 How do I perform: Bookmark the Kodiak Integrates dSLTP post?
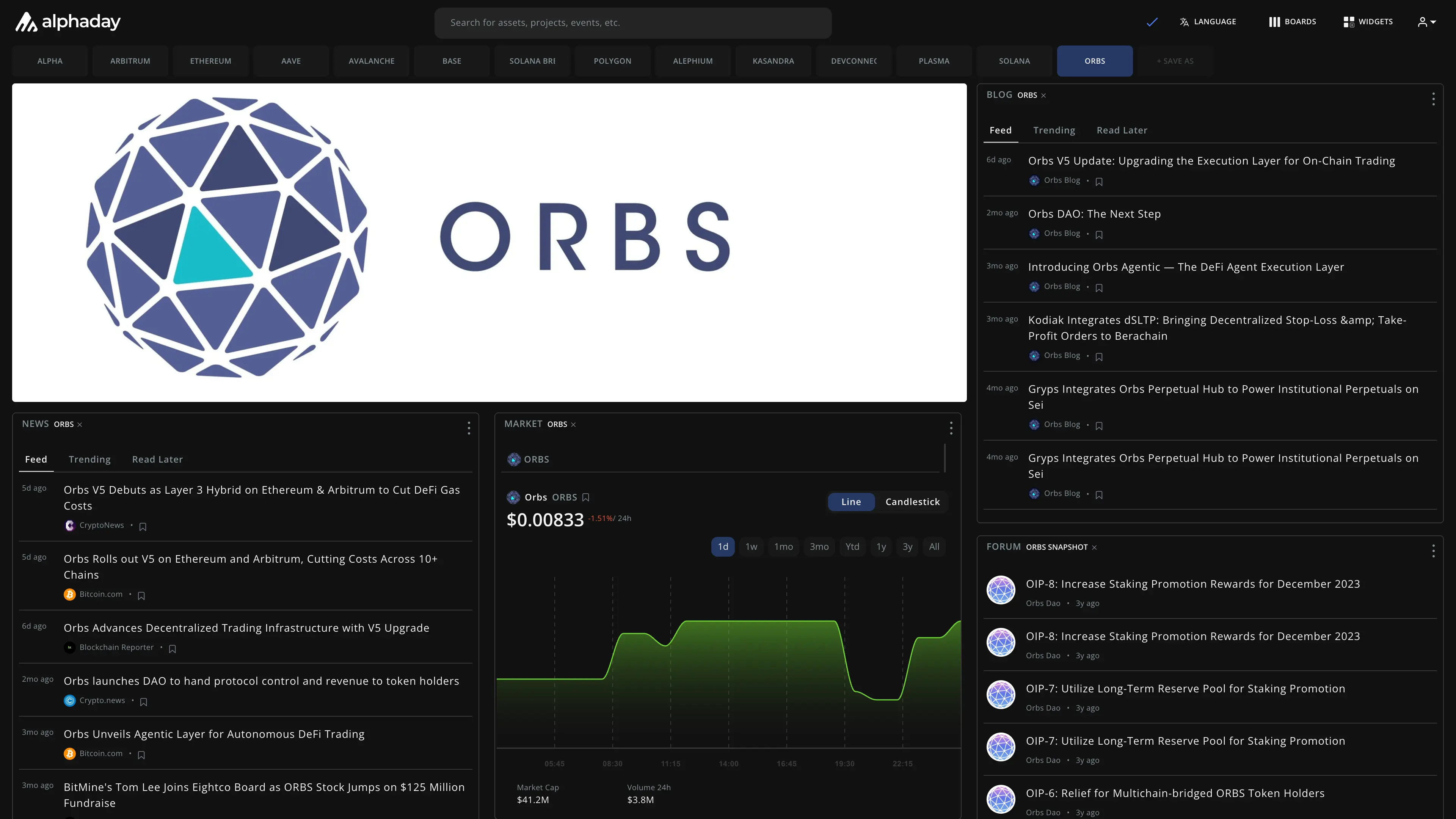coord(1099,357)
